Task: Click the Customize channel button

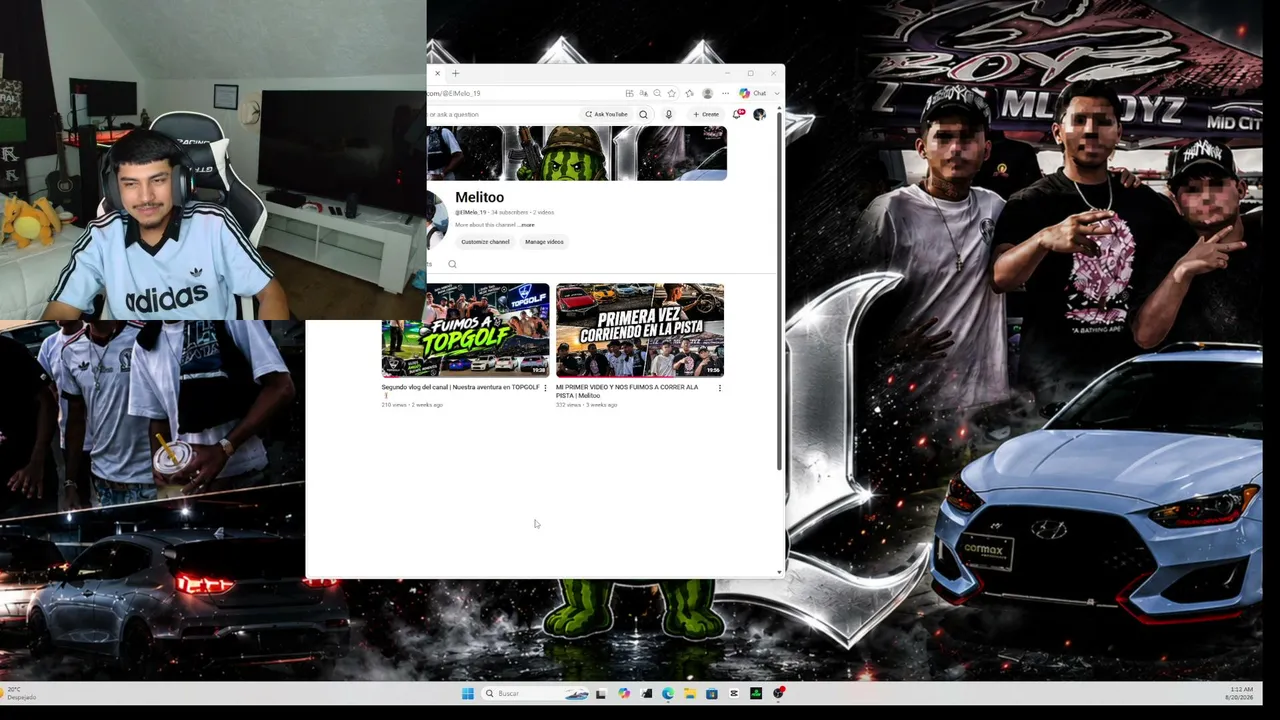Action: (485, 242)
